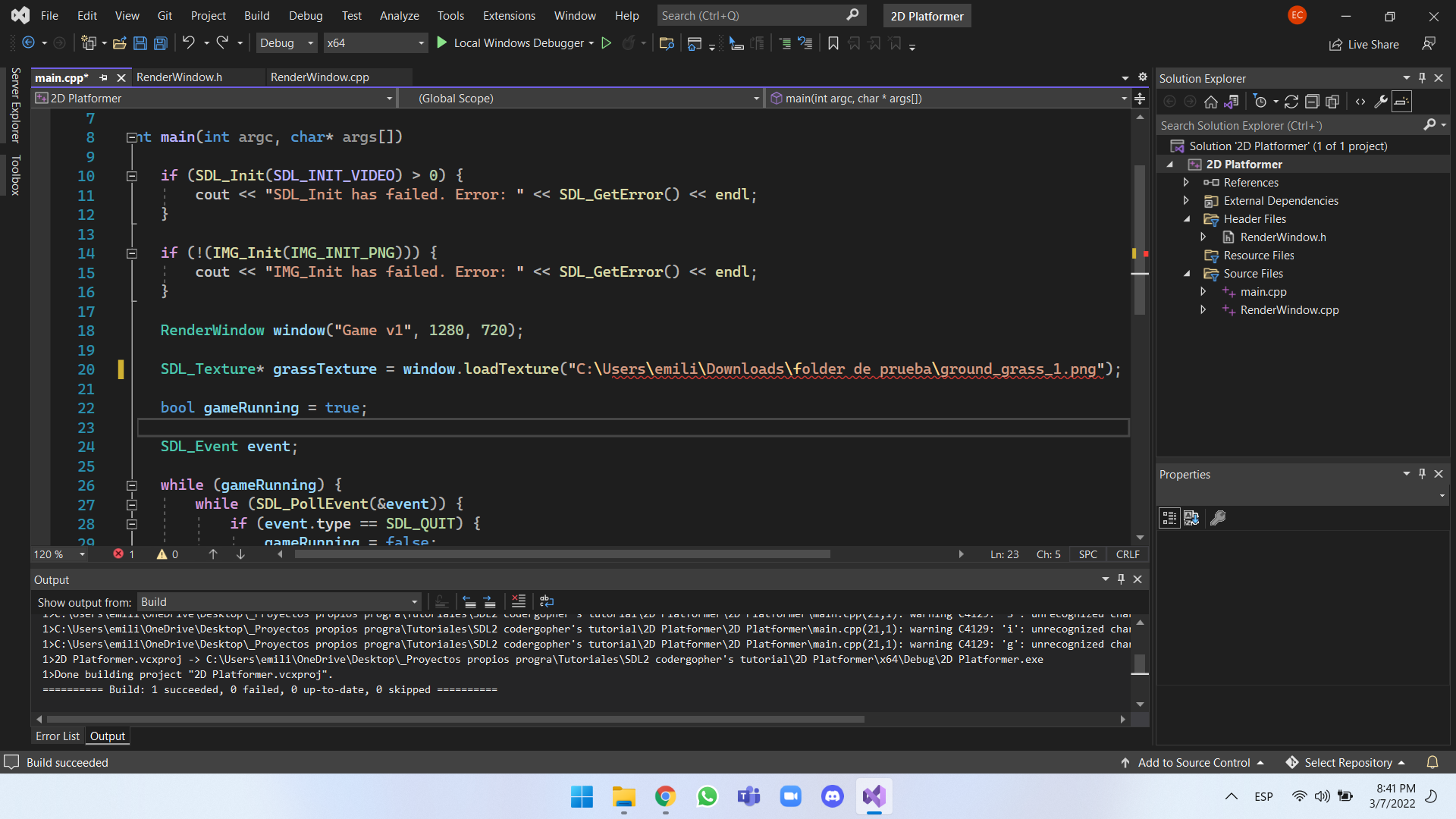
Task: Open the 2D Platformer project scope dropdown
Action: coord(215,99)
